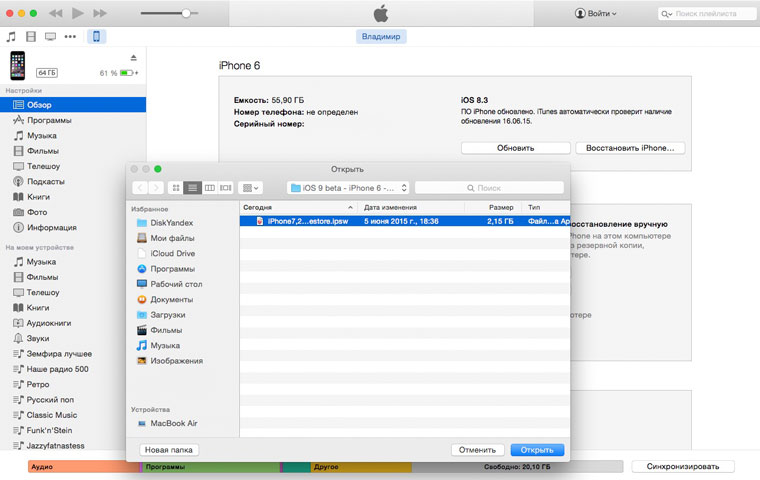Click Отменить in the Open dialog

click(477, 450)
